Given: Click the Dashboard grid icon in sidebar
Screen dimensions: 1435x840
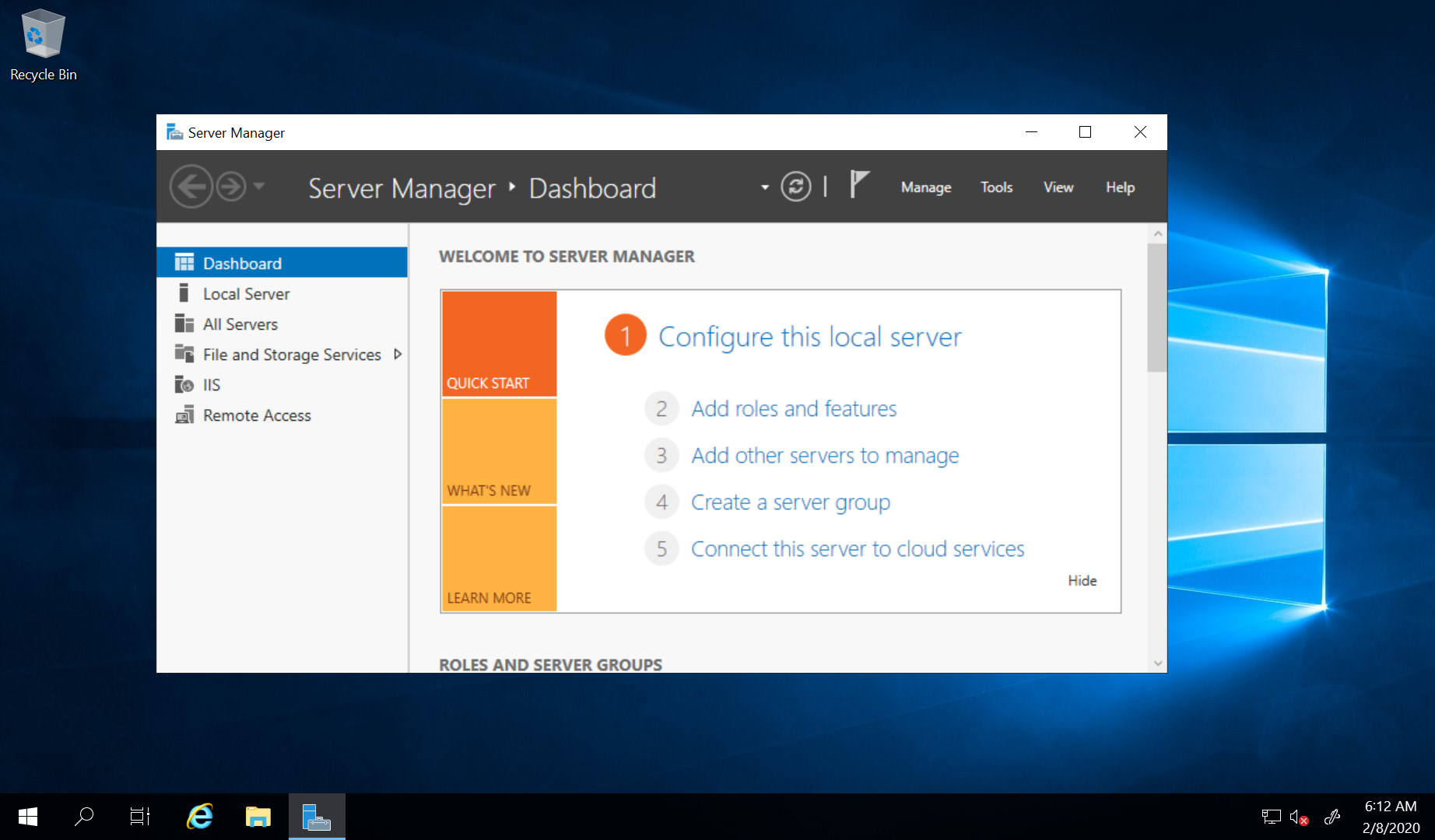Looking at the screenshot, I should (x=184, y=262).
